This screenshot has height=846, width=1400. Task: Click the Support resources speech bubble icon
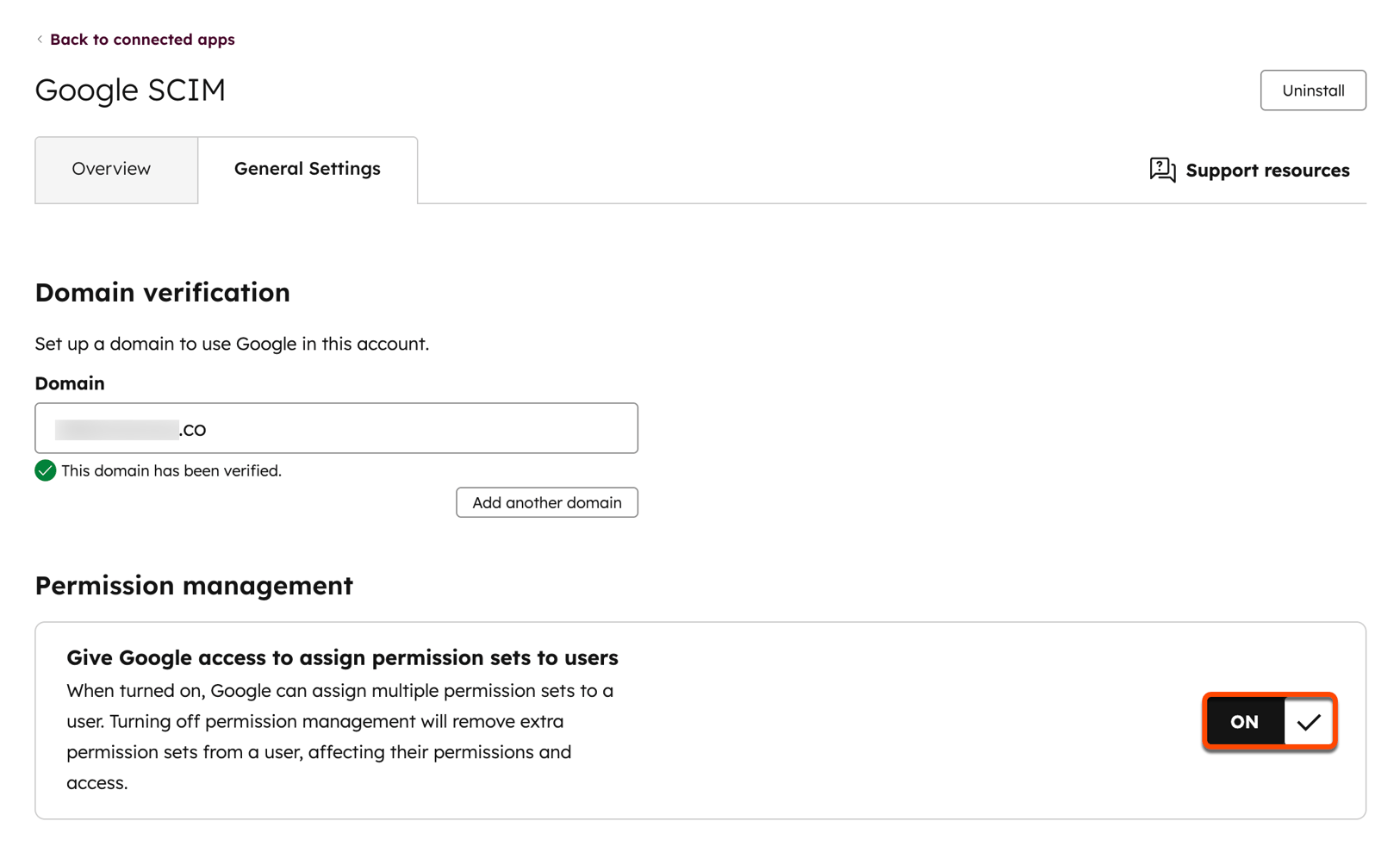tap(1162, 170)
